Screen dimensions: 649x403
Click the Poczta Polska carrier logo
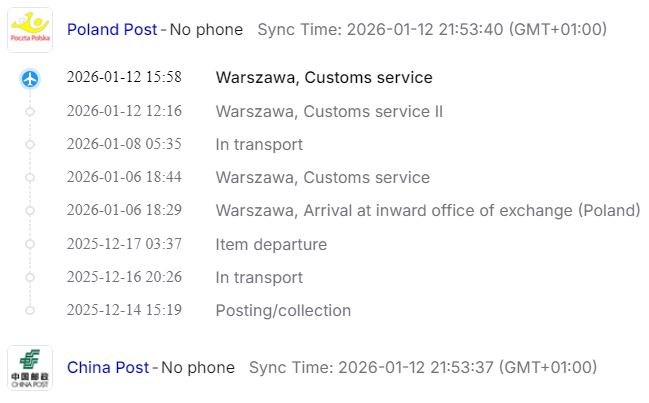click(30, 29)
